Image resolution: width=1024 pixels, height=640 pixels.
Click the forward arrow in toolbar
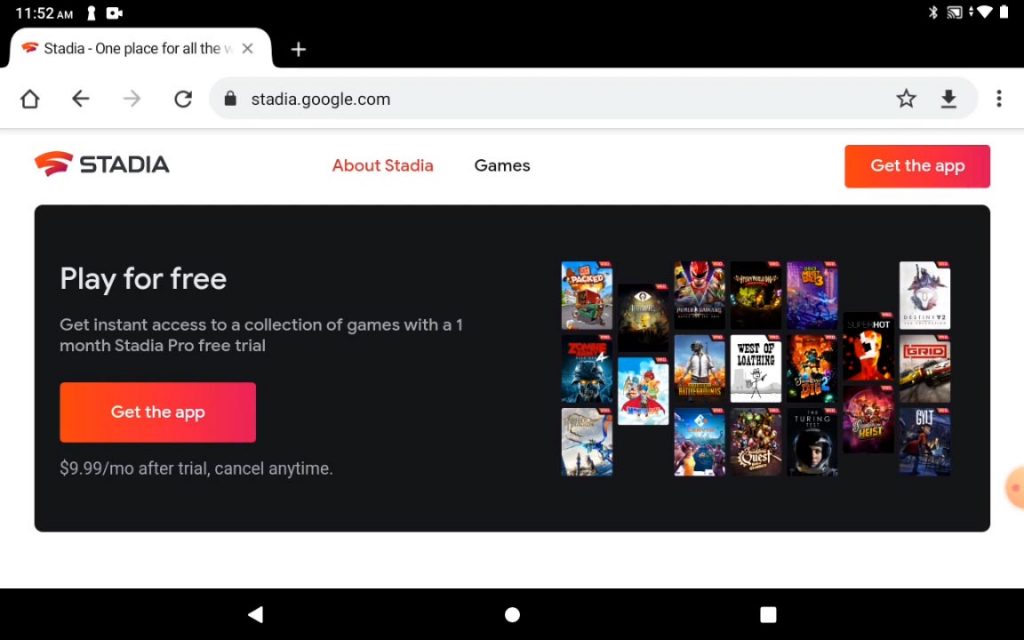pyautogui.click(x=132, y=99)
